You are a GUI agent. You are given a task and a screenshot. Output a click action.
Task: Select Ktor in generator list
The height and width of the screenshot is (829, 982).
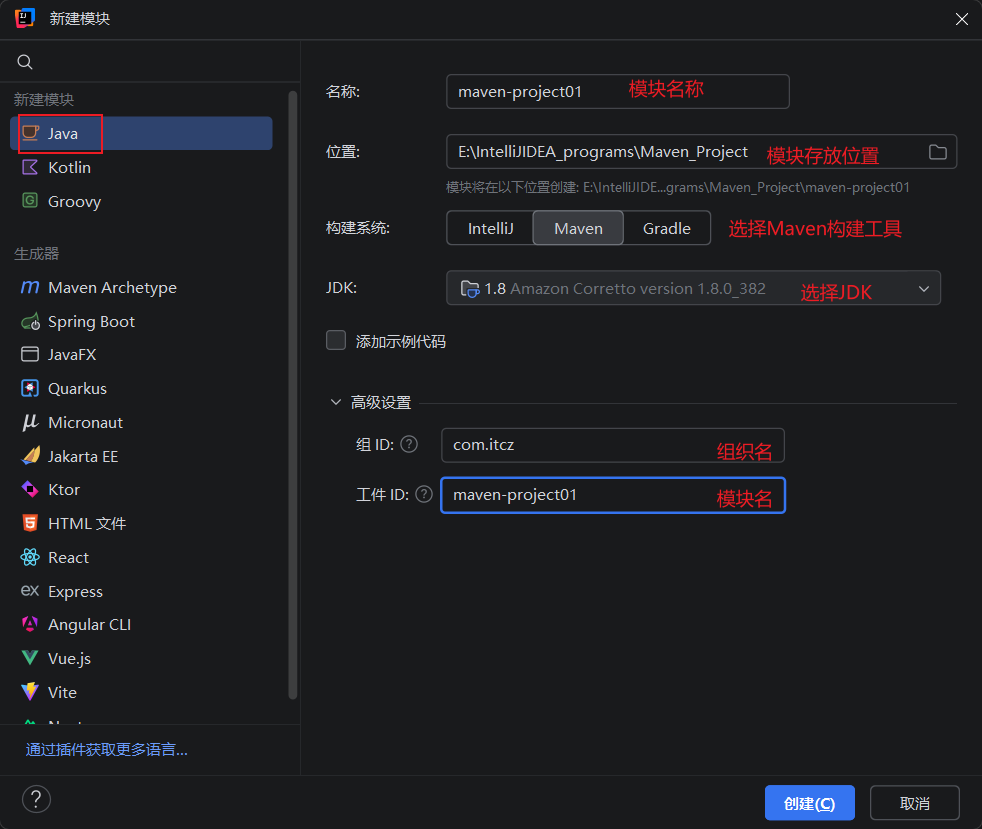[141, 489]
